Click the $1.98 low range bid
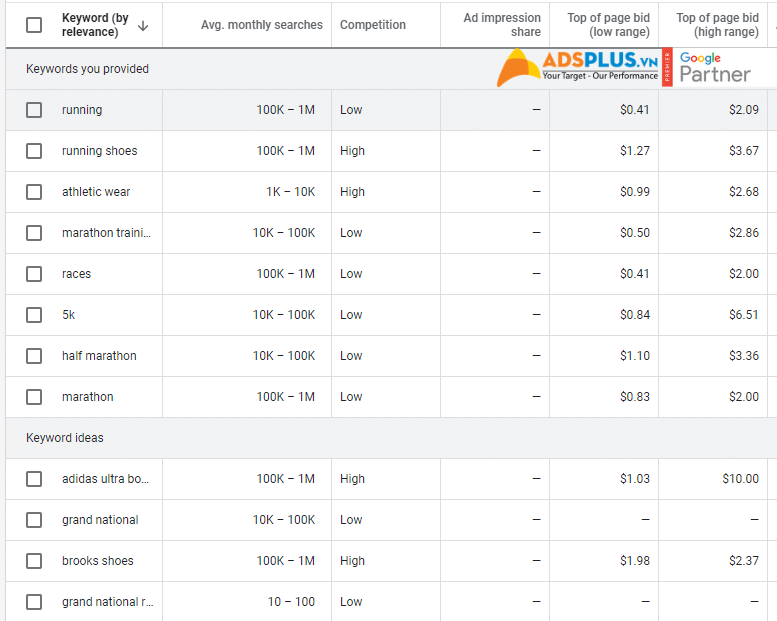 coord(635,561)
